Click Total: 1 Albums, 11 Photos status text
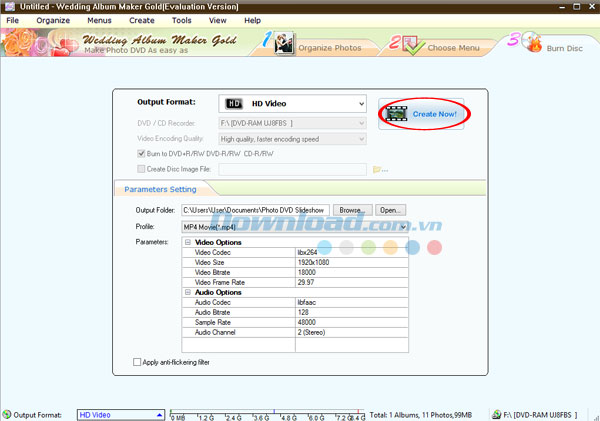The width and height of the screenshot is (600, 421). click(x=421, y=415)
